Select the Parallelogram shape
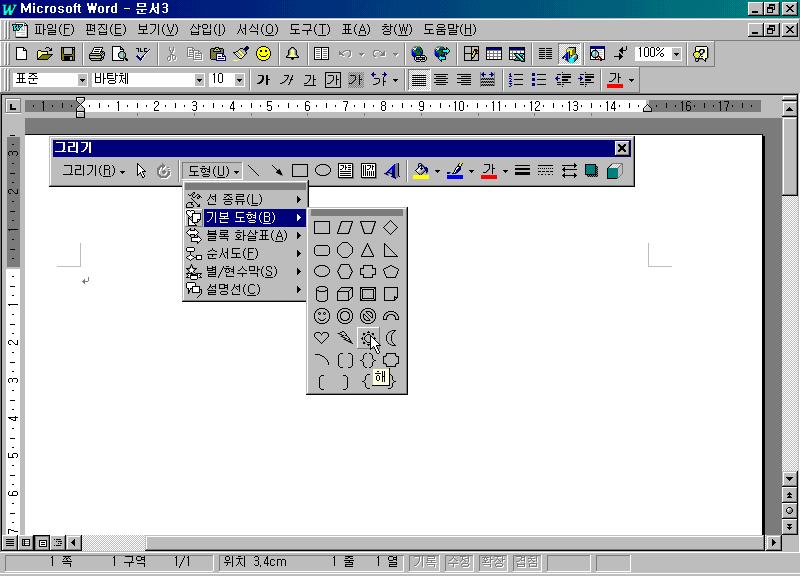Viewport: 800px width, 576px height. [345, 228]
